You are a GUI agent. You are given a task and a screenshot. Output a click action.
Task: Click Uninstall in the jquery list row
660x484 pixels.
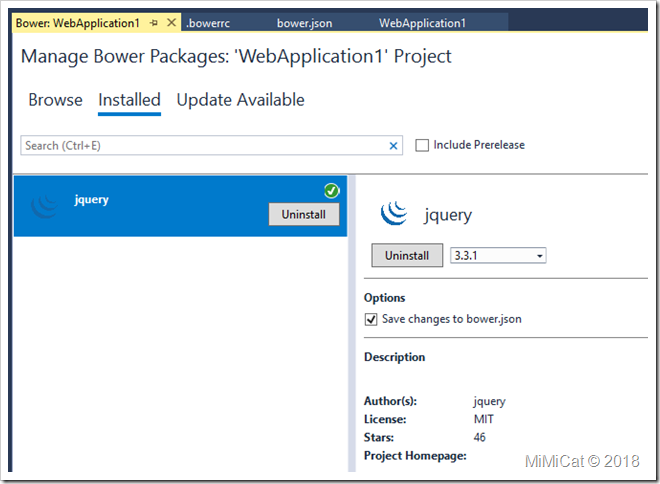pyautogui.click(x=303, y=215)
